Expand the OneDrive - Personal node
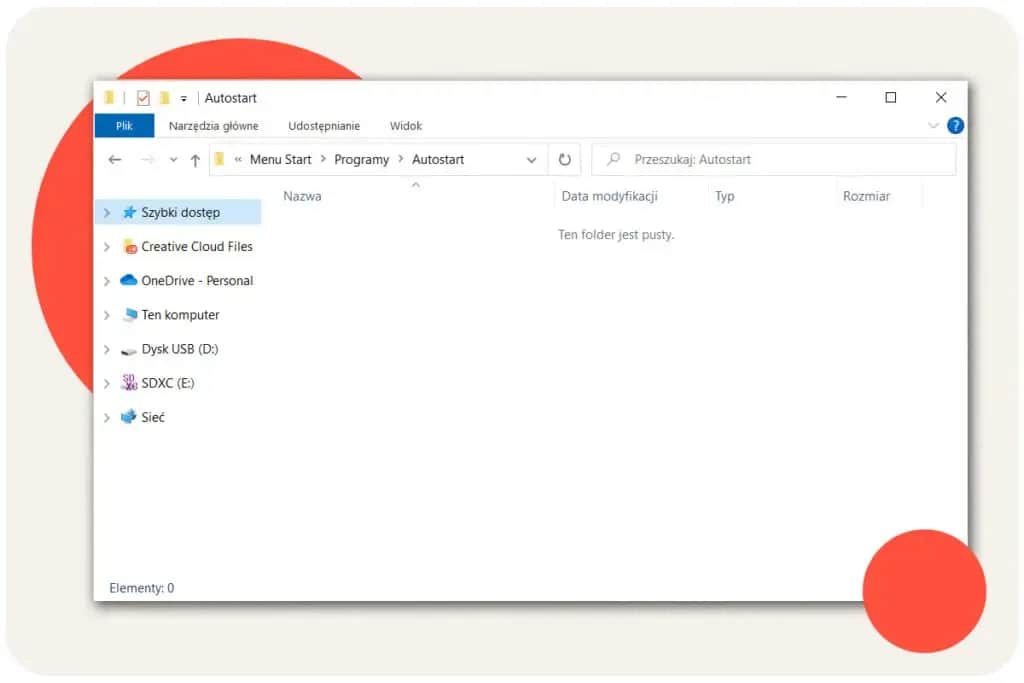This screenshot has width=1024, height=683. (x=107, y=281)
